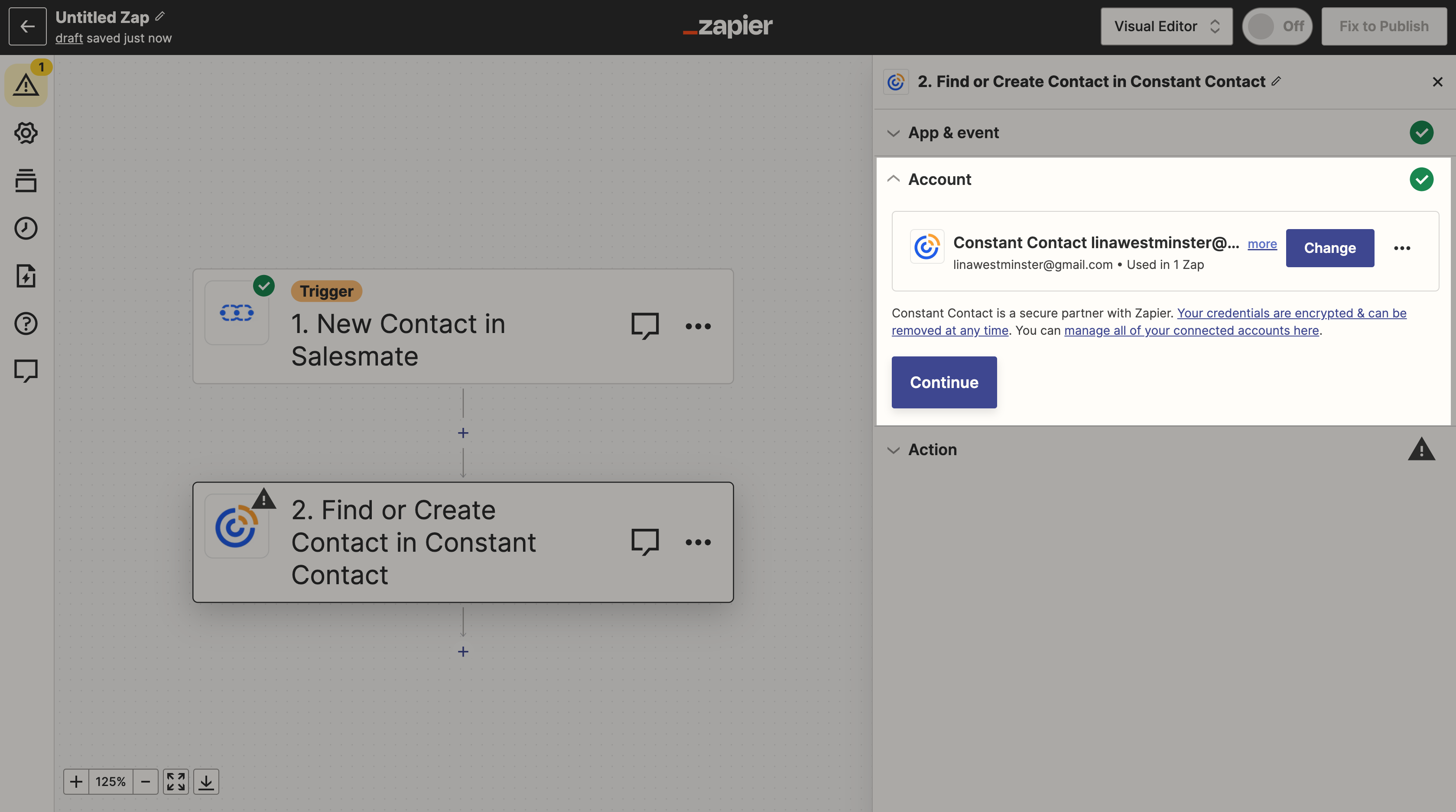Viewport: 1456px width, 812px height.
Task: Open the Zap details file-bolt icon
Action: 26,276
